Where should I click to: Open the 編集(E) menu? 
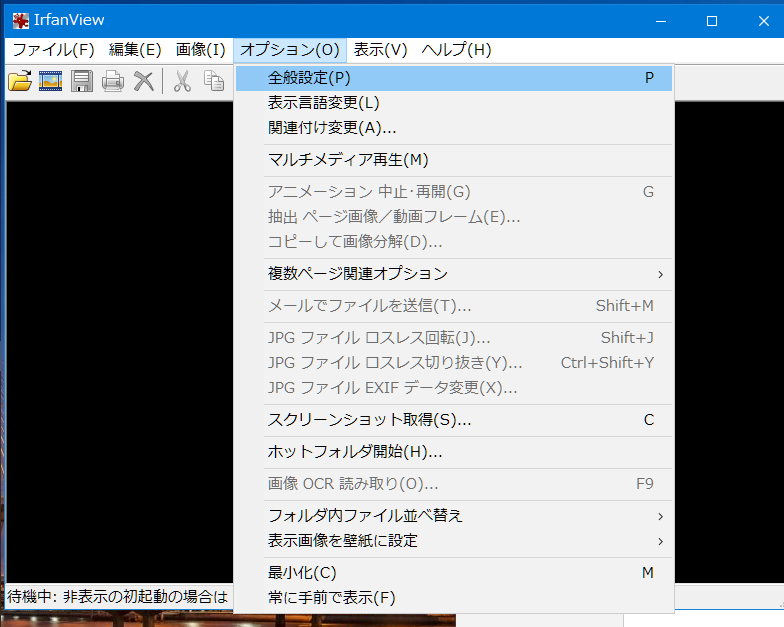coord(135,50)
